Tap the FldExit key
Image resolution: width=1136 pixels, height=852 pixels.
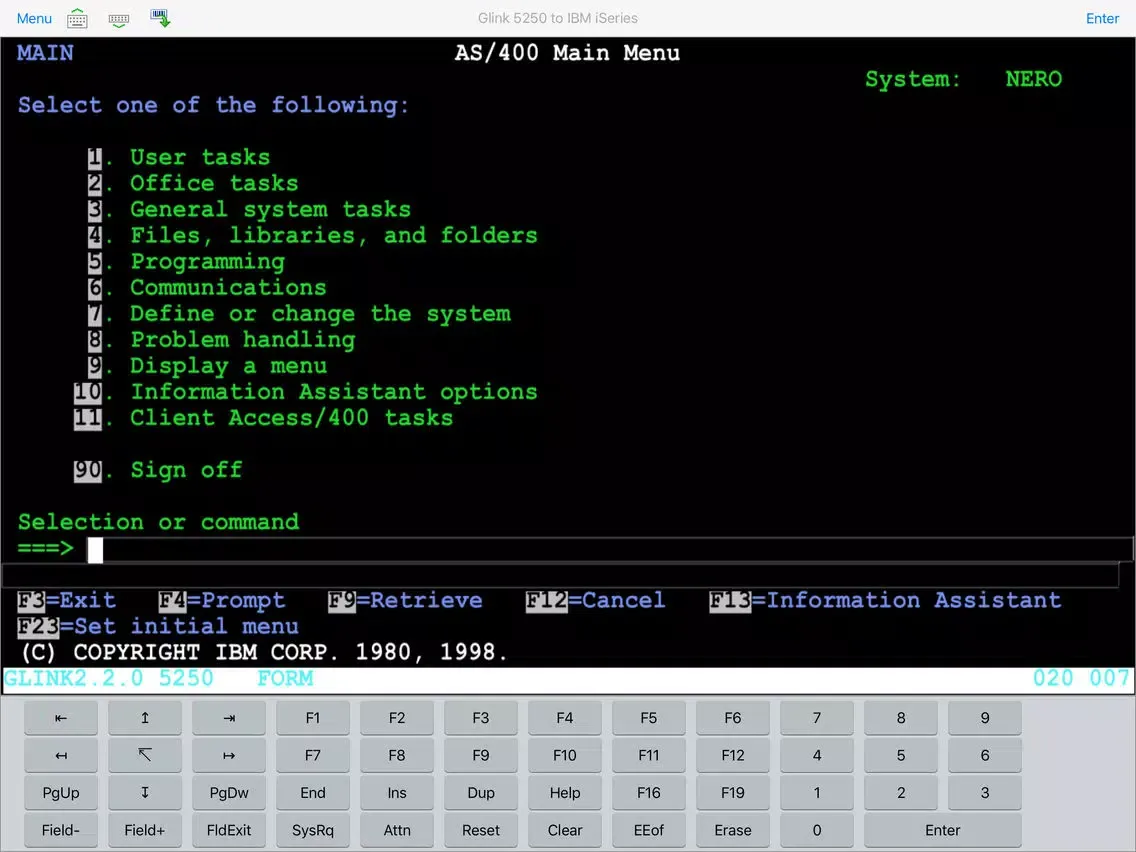click(229, 830)
